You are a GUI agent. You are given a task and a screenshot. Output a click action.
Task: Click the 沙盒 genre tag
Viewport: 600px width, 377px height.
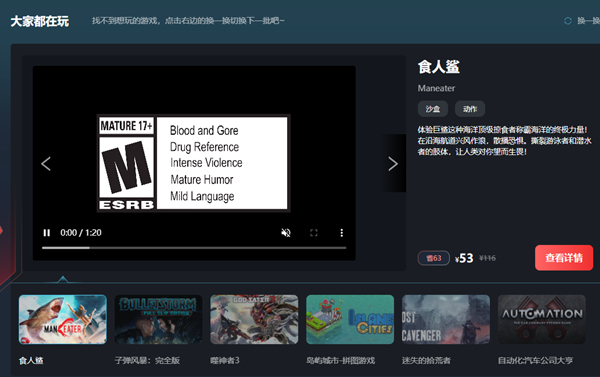tap(433, 109)
